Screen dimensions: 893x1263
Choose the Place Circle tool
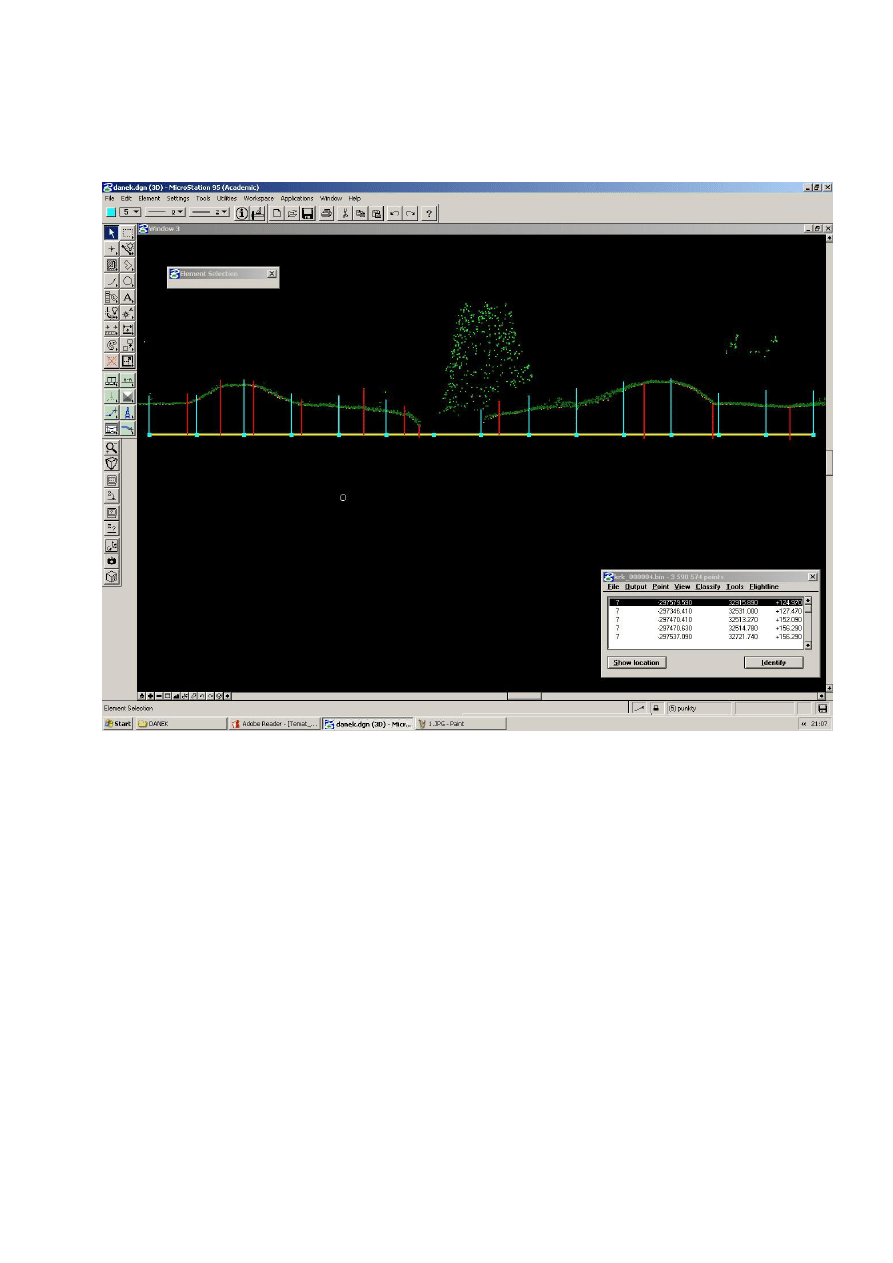(x=128, y=281)
